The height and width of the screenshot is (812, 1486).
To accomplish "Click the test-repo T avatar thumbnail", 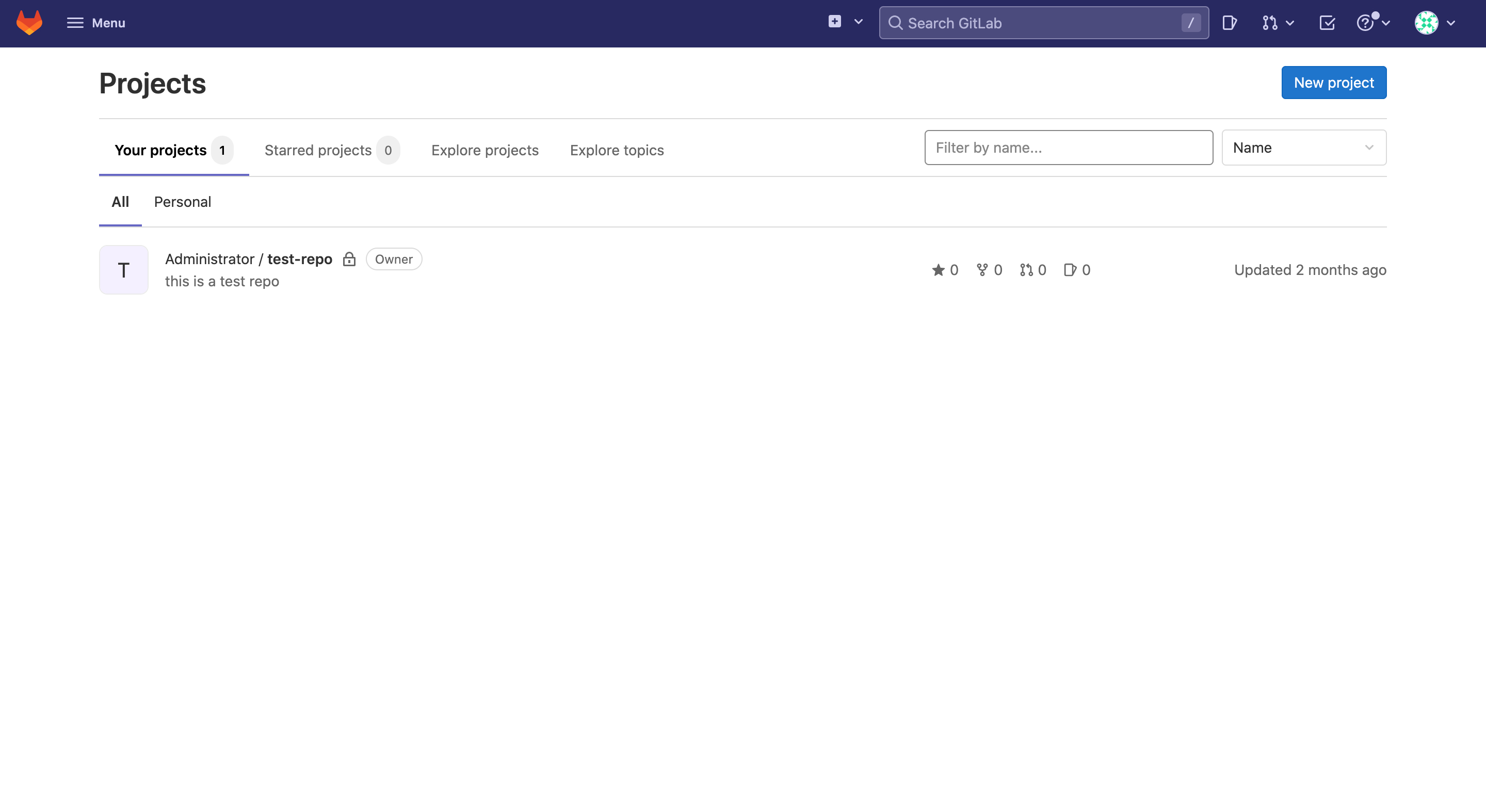I will pos(123,270).
